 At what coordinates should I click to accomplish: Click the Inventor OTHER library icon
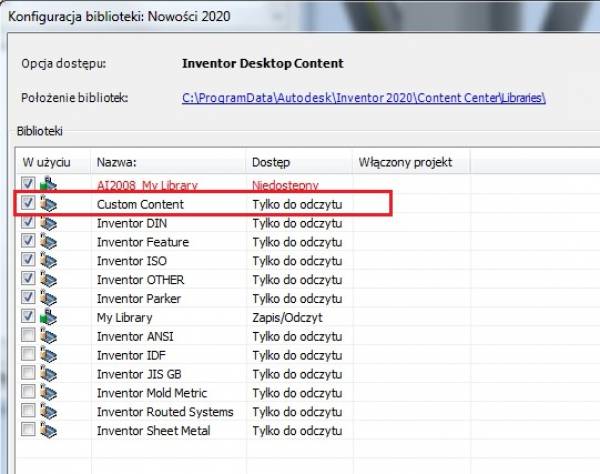tap(49, 279)
